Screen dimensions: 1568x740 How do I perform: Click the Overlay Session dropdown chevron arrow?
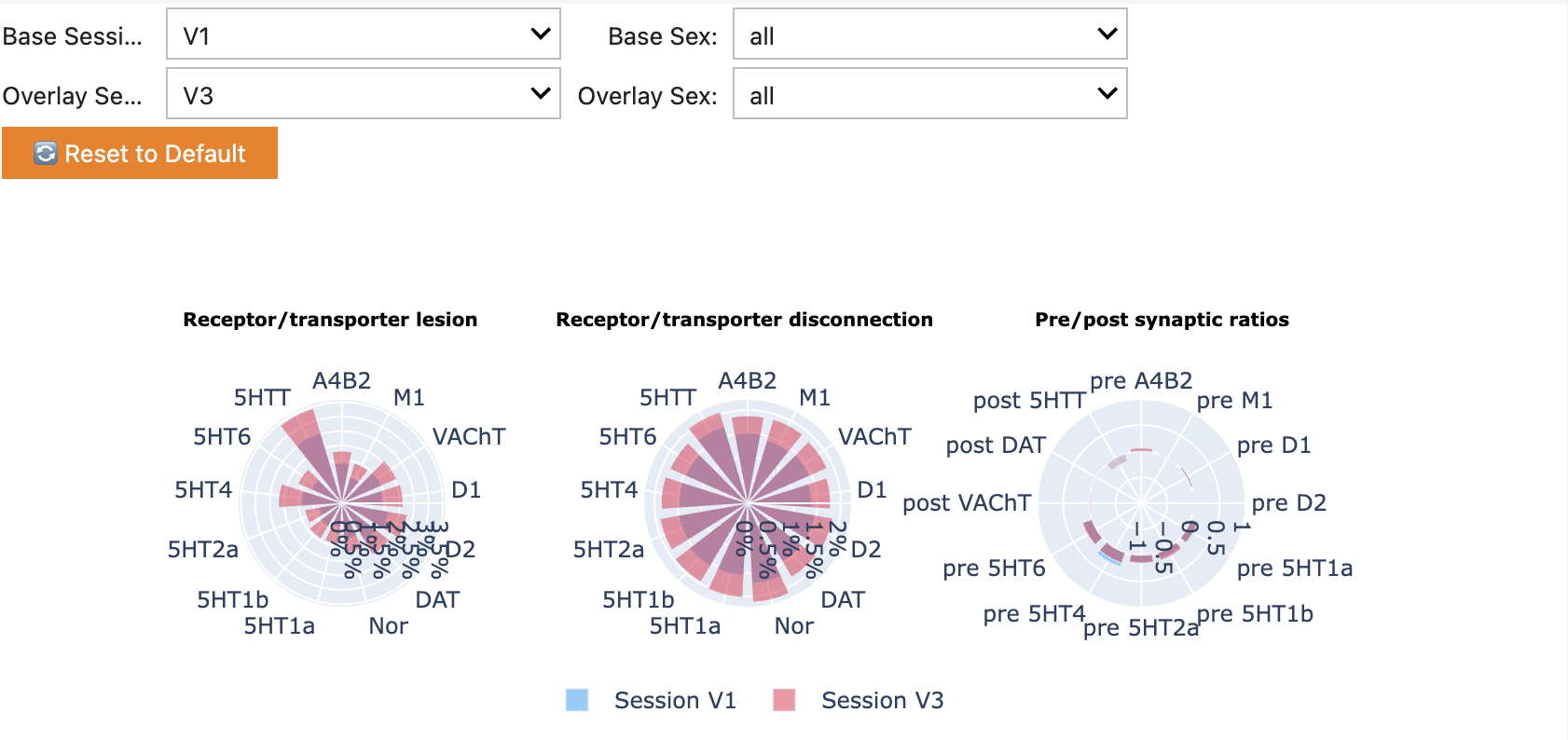point(540,93)
